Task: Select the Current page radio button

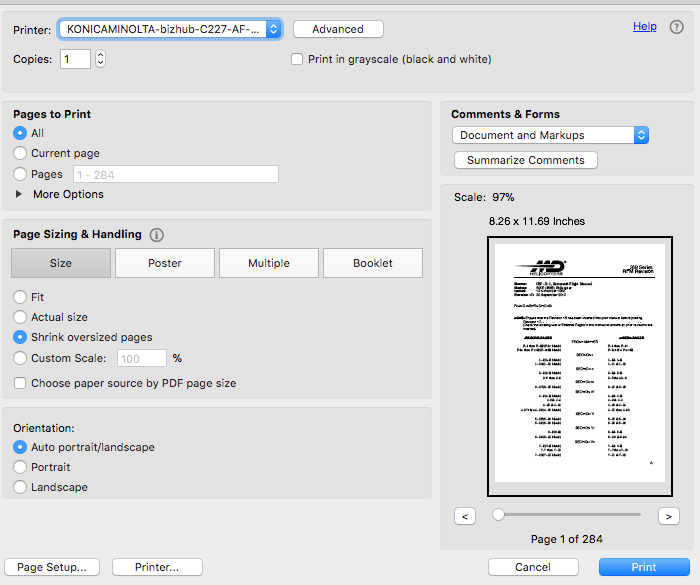Action: (20, 153)
